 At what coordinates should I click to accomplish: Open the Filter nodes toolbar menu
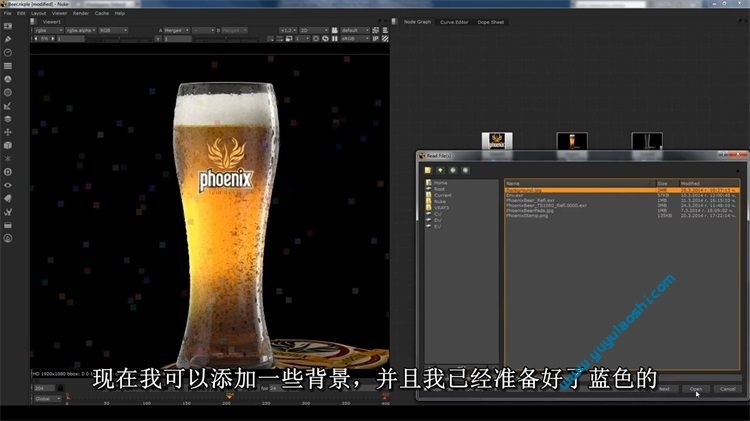point(8,92)
